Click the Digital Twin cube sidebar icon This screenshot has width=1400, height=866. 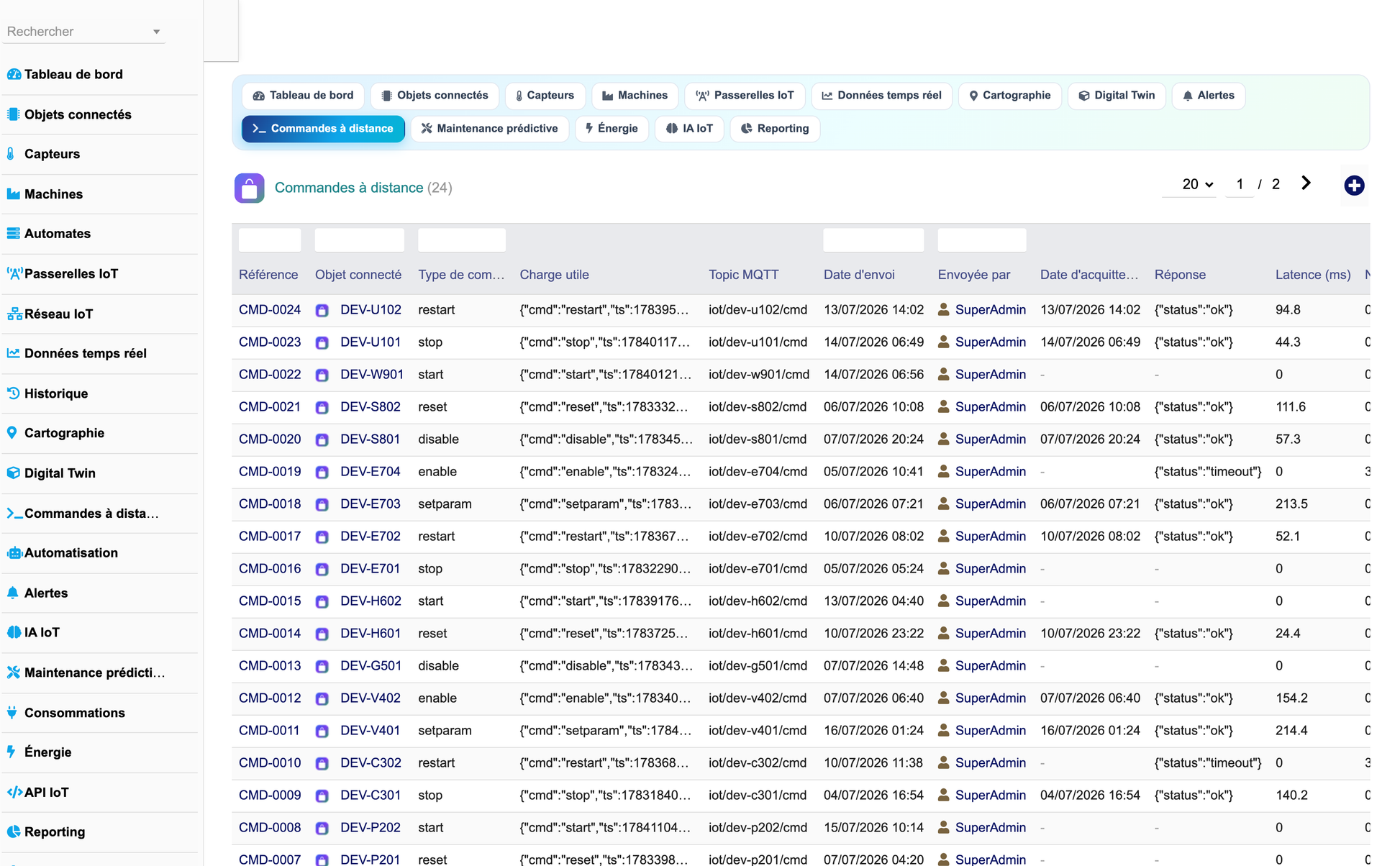tap(14, 473)
